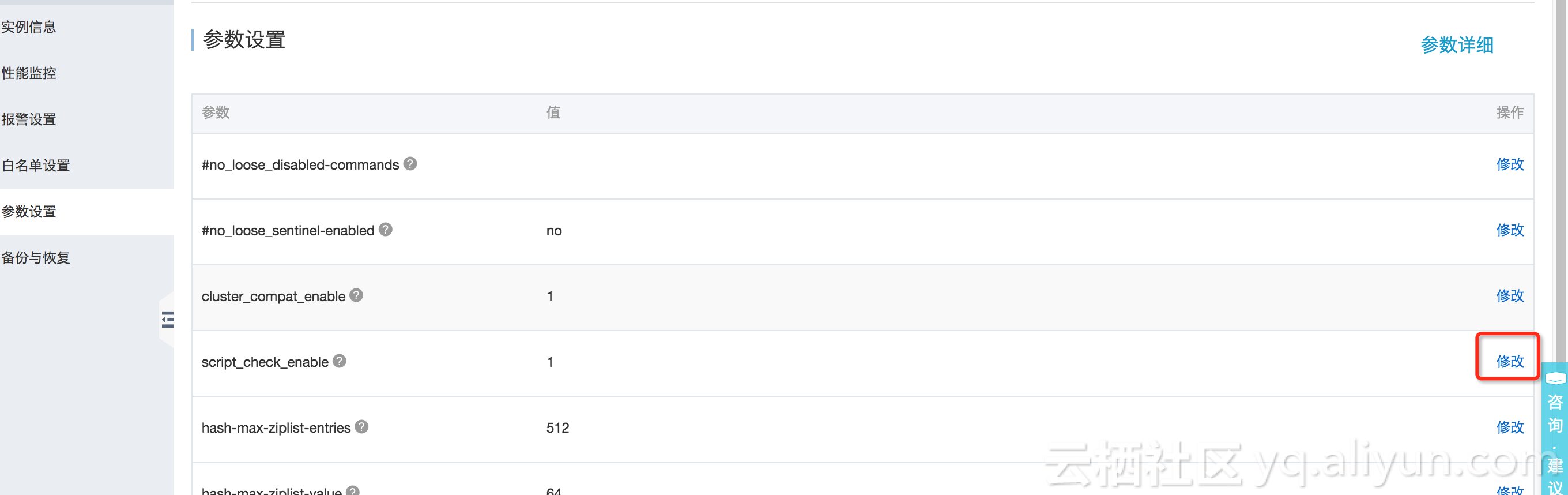Open 白名单设置 from sidebar

coord(35,166)
